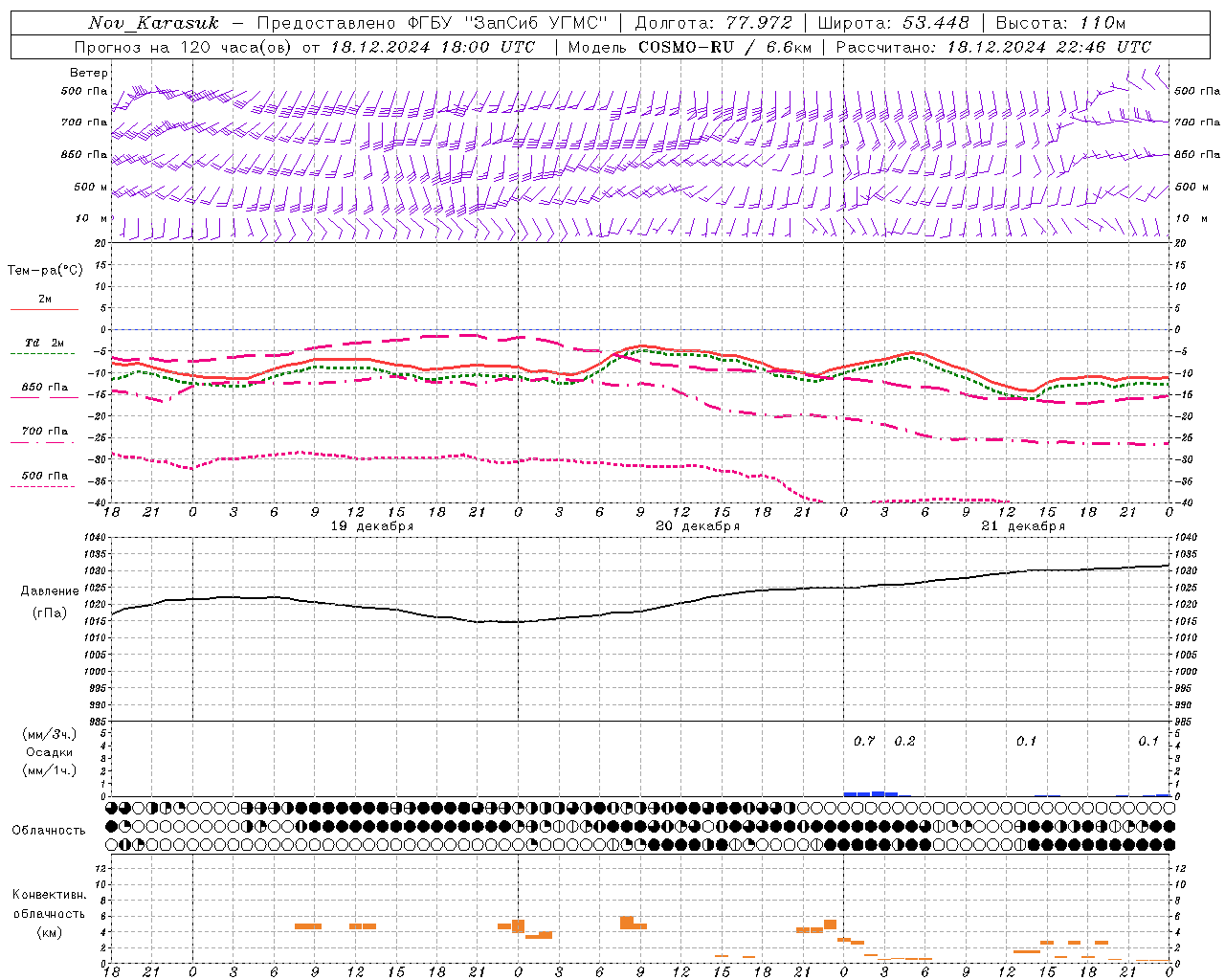Click the (гПа) unit label under Давление
1225x980 pixels.
click(50, 612)
